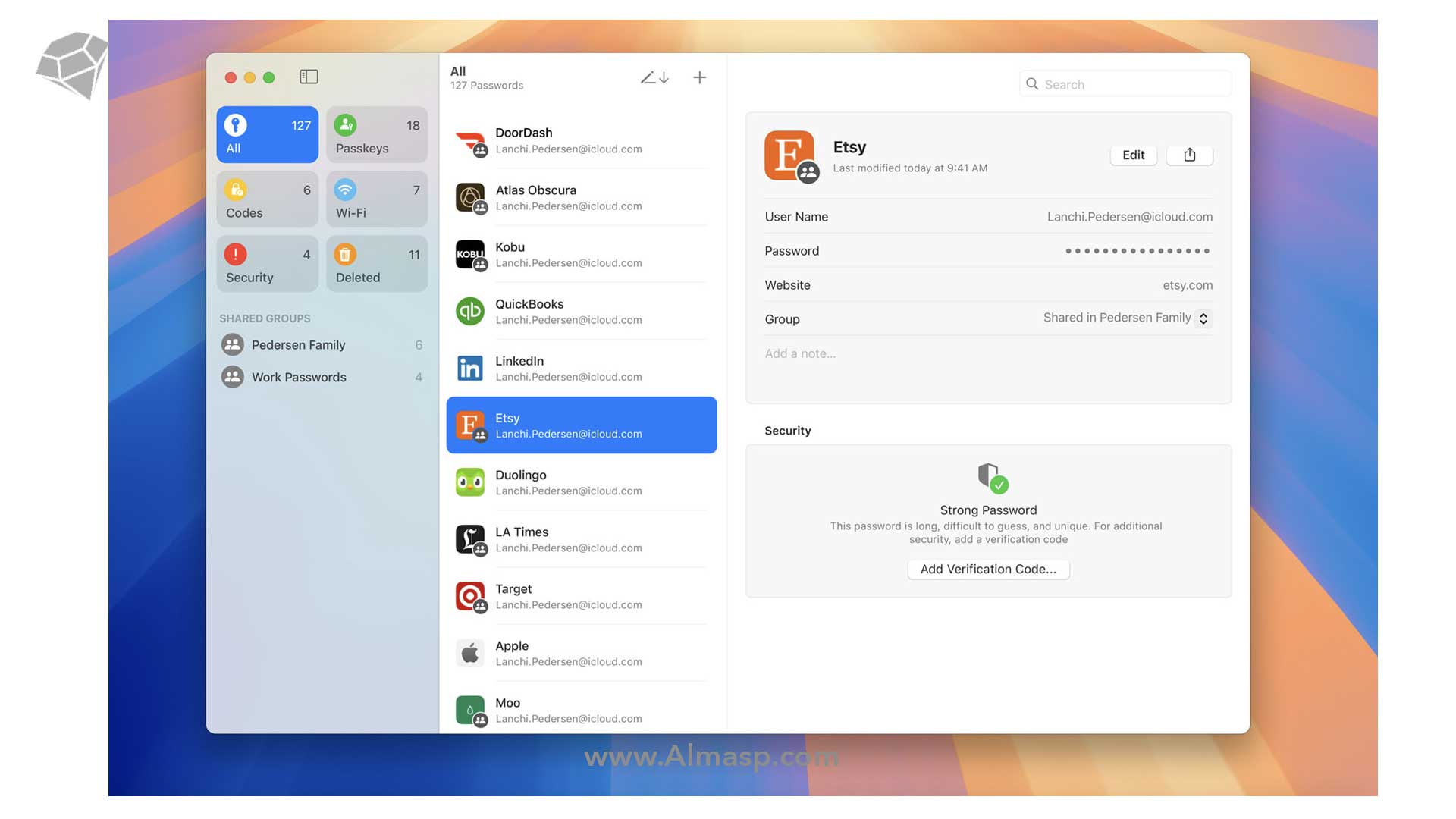
Task: Click the Edit button
Action: [x=1134, y=155]
